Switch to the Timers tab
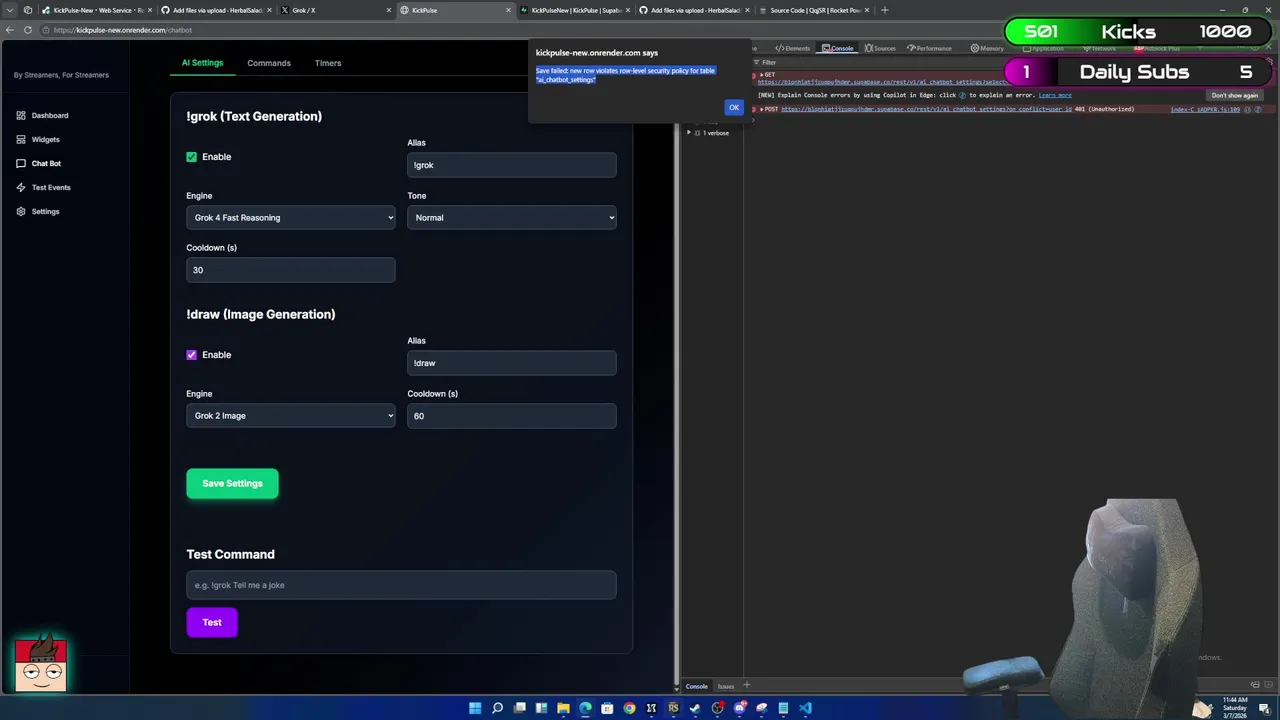This screenshot has width=1280, height=720. point(328,63)
